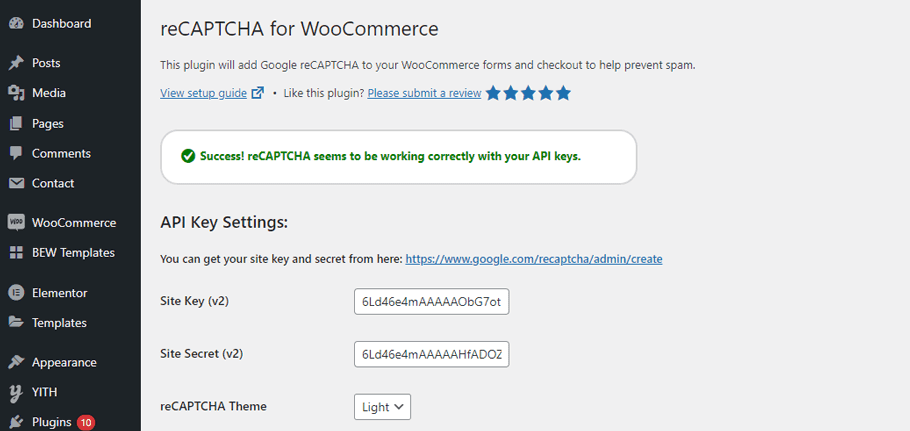
Task: Open the Templates menu item
Action: pos(59,323)
